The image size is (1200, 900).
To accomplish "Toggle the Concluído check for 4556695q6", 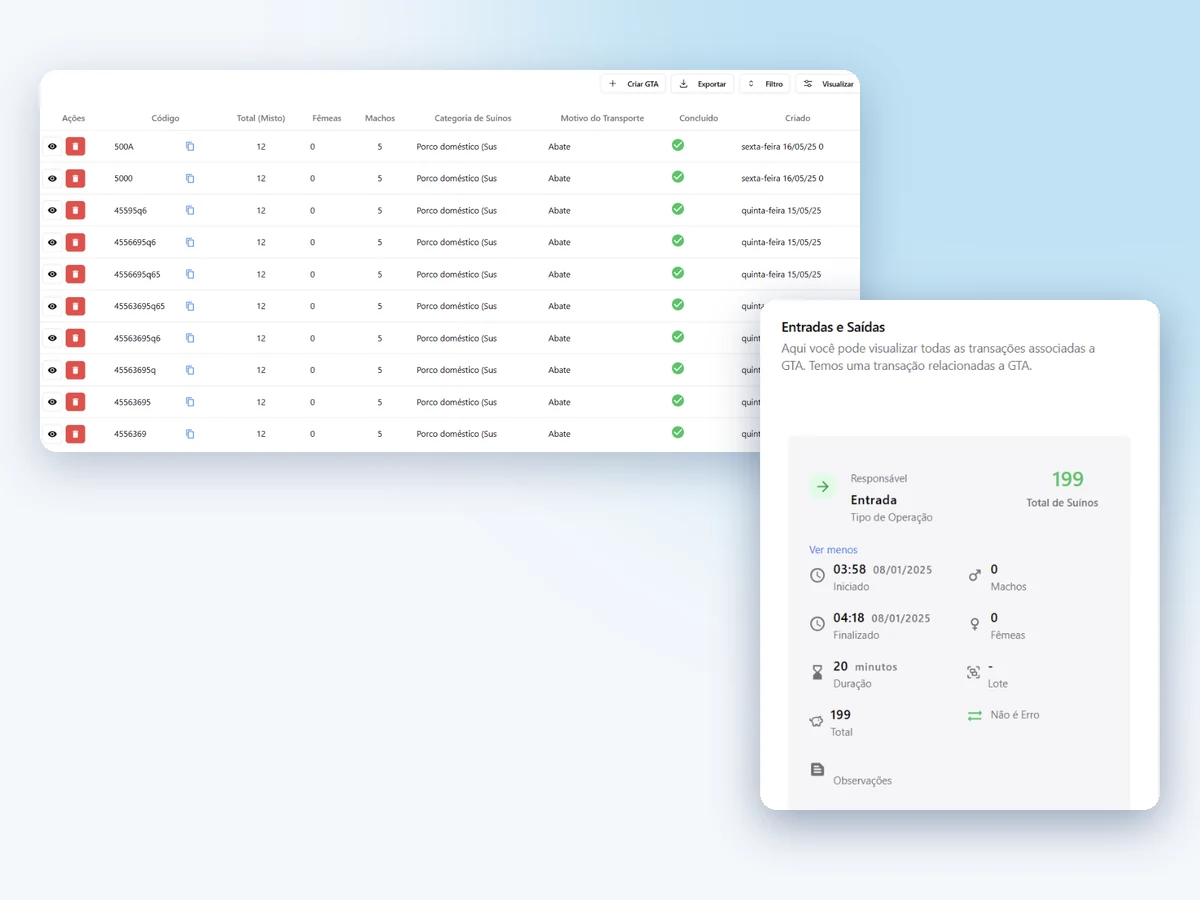I will (678, 241).
